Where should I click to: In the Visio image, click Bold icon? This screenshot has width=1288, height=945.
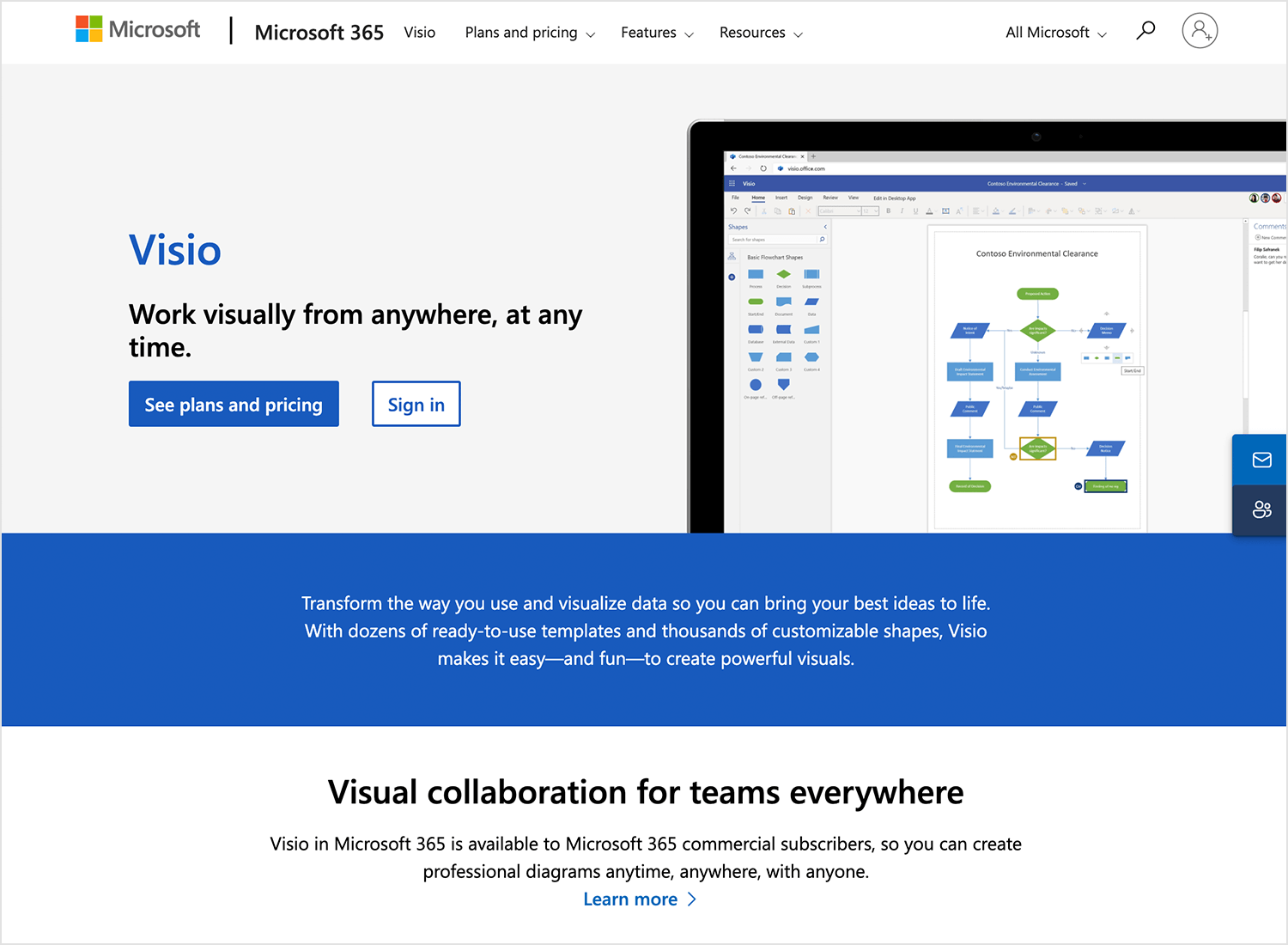(888, 210)
